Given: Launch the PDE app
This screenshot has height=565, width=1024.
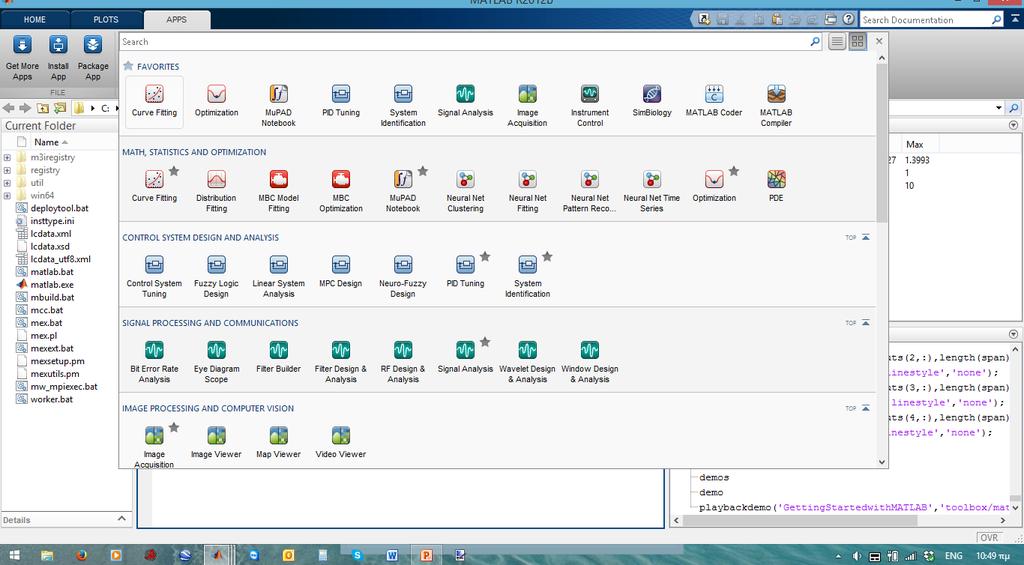Looking at the screenshot, I should pyautogui.click(x=776, y=186).
